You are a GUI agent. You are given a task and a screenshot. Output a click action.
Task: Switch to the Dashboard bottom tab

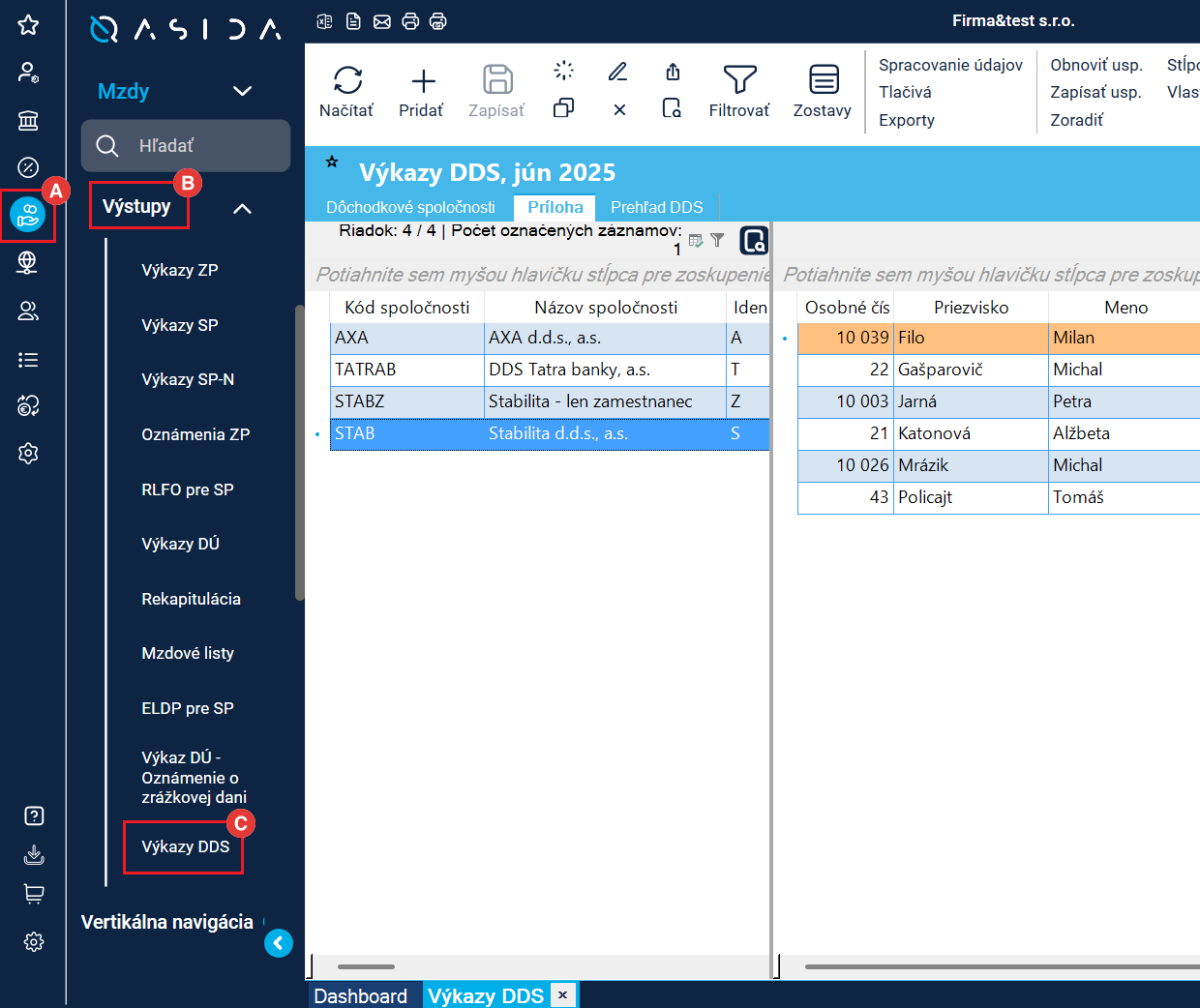(361, 995)
